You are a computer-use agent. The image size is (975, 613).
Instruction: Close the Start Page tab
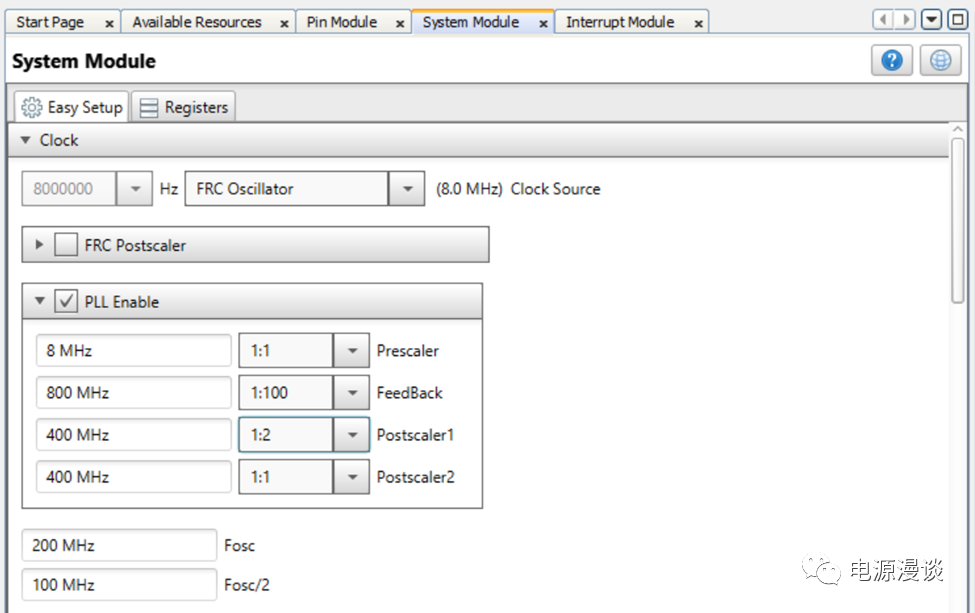point(109,23)
